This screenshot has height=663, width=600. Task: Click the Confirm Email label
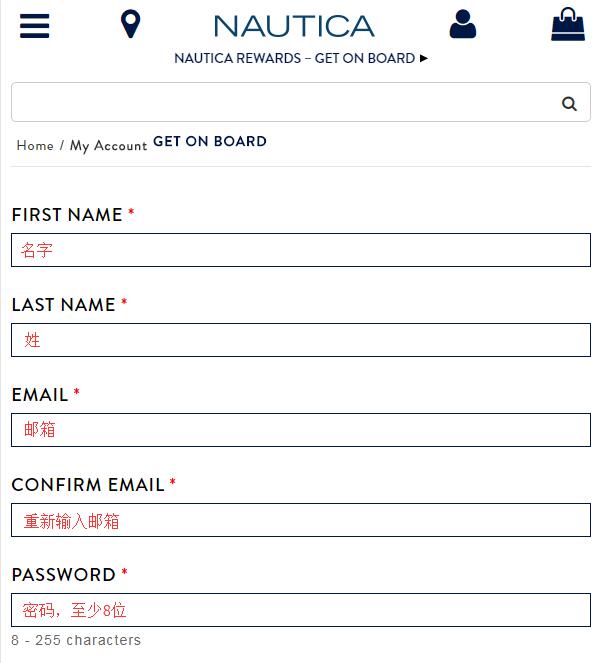88,485
